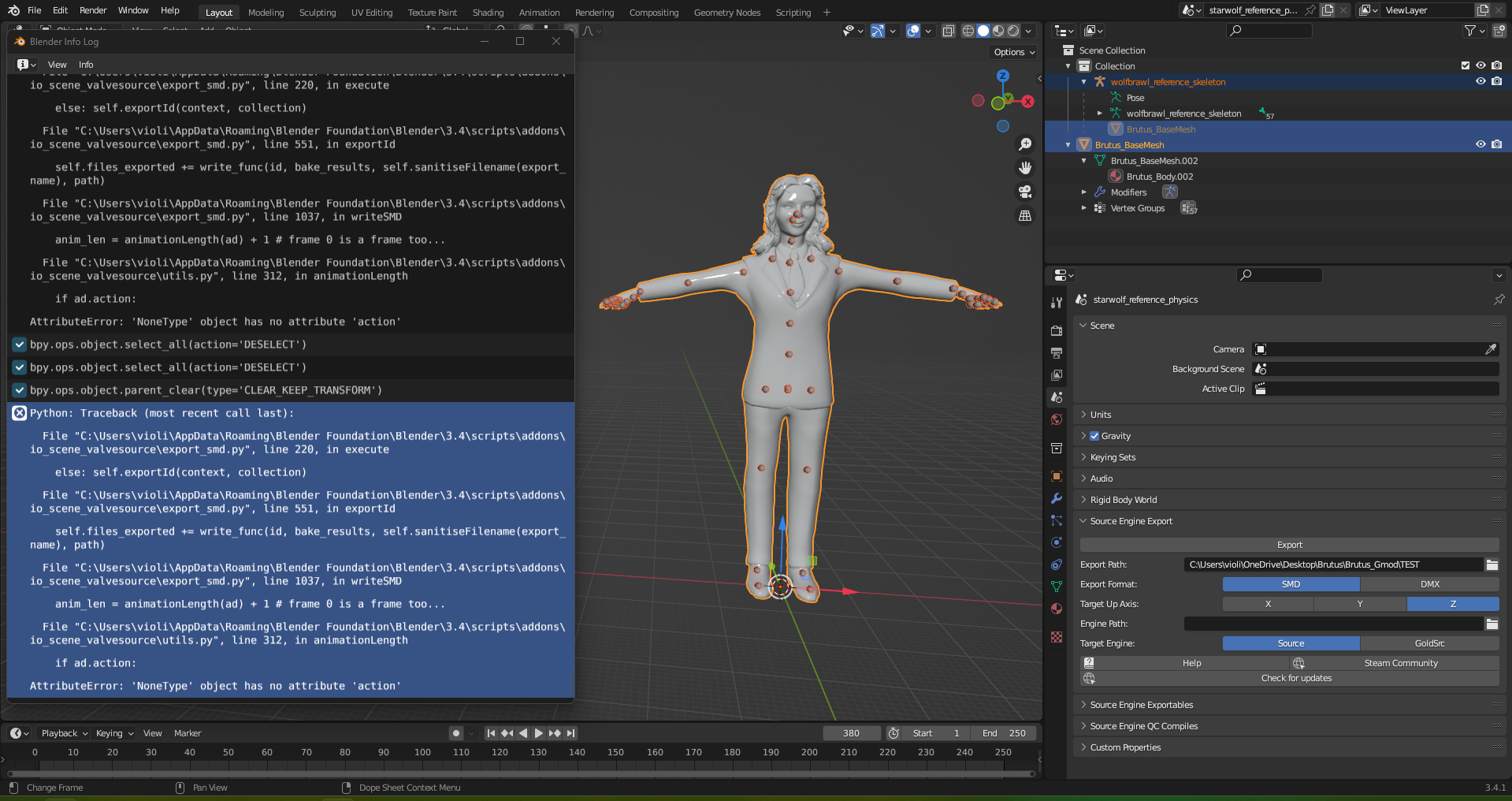This screenshot has width=1512, height=801.
Task: Hide Brutus_BaseMesh using its eye icon
Action: coord(1481,144)
